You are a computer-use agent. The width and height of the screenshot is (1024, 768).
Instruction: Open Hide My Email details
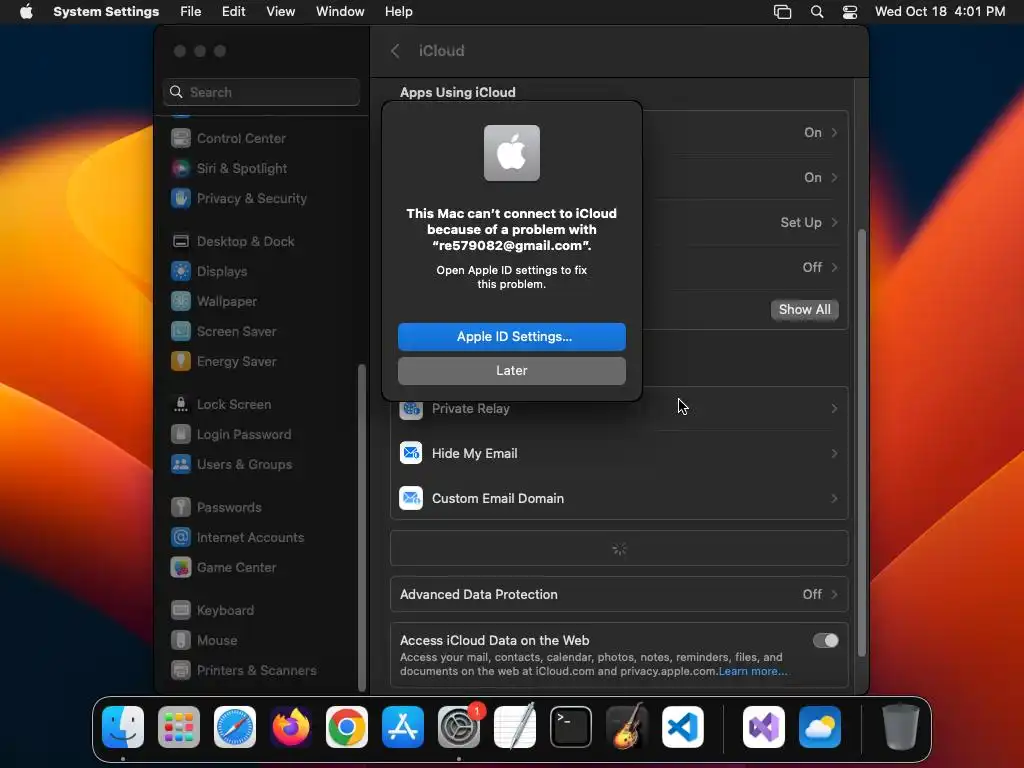[619, 454]
